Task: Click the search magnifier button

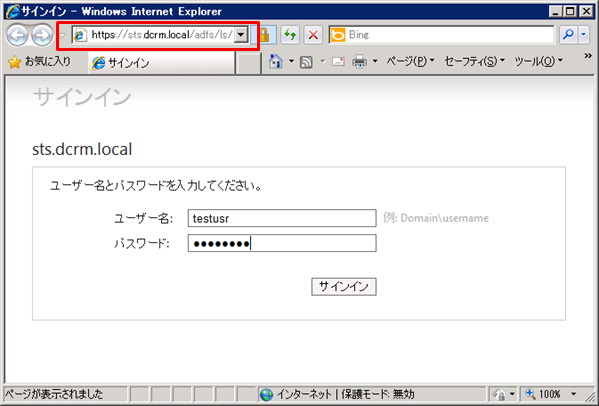Action: [x=568, y=35]
